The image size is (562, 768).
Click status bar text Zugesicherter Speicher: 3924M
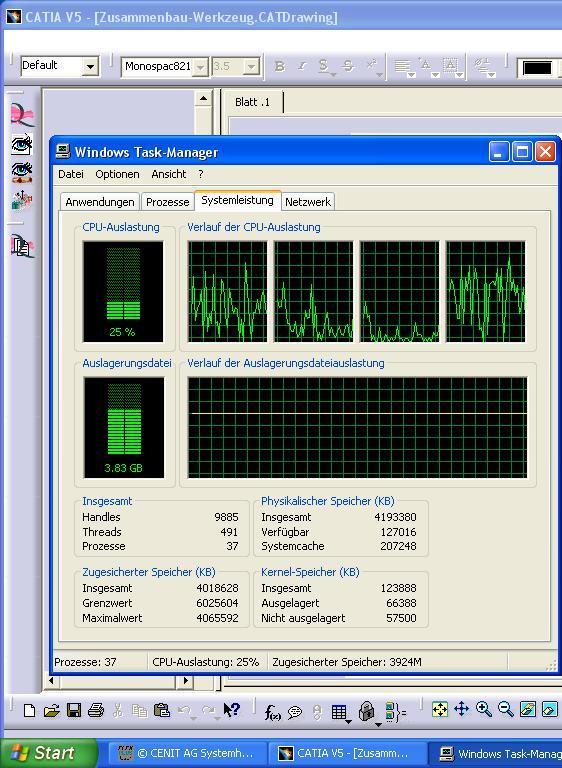[x=346, y=662]
